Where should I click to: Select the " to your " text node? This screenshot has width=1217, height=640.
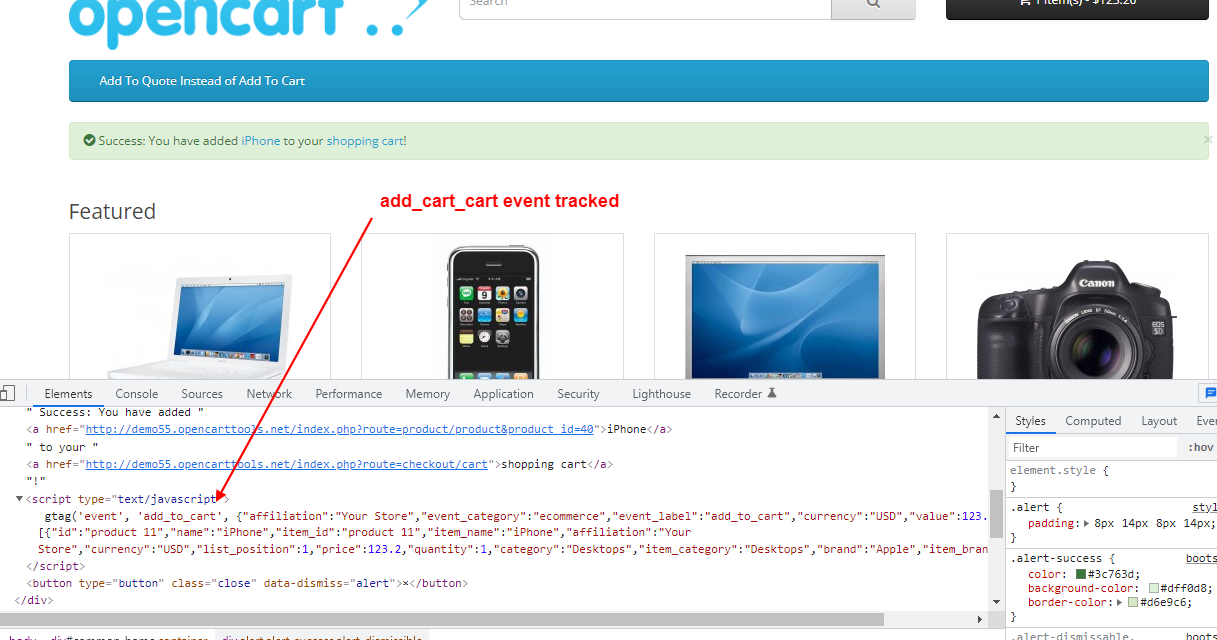(62, 447)
